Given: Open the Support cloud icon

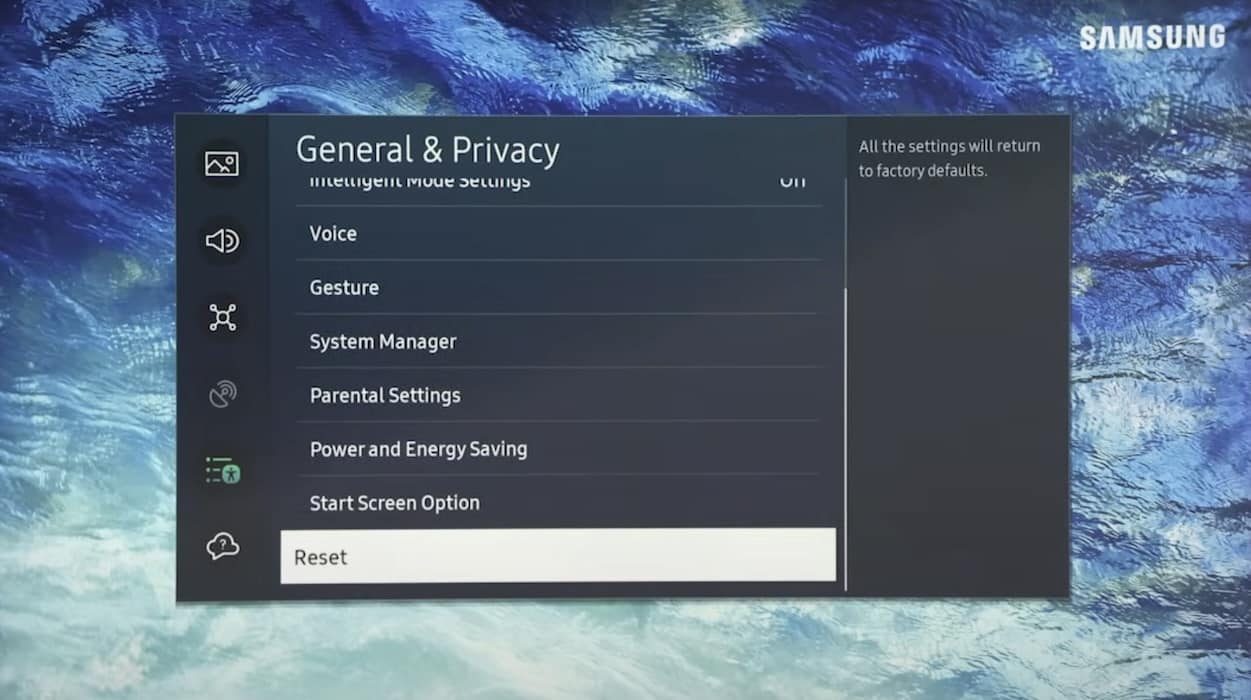Looking at the screenshot, I should (x=222, y=546).
